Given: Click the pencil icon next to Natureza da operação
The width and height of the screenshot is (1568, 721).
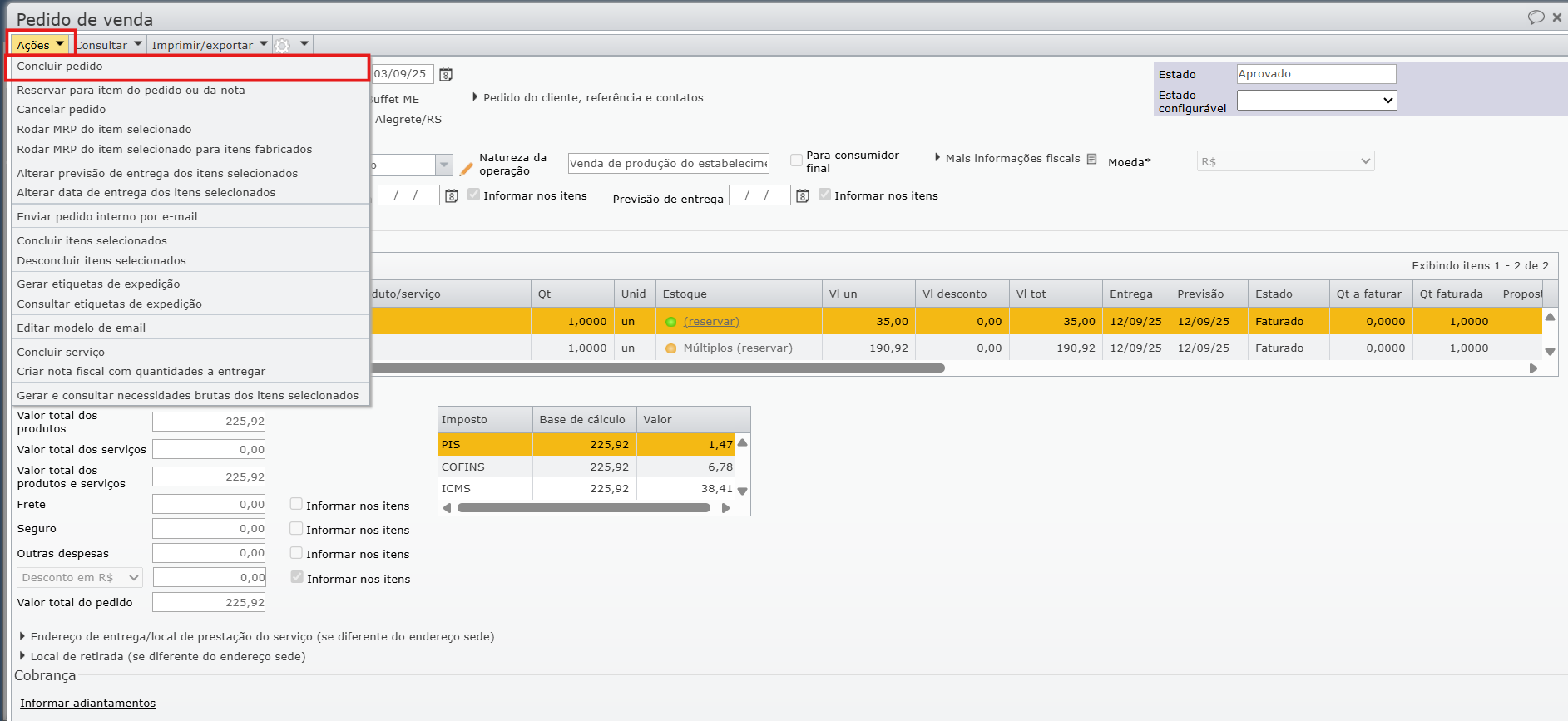Looking at the screenshot, I should pyautogui.click(x=467, y=169).
